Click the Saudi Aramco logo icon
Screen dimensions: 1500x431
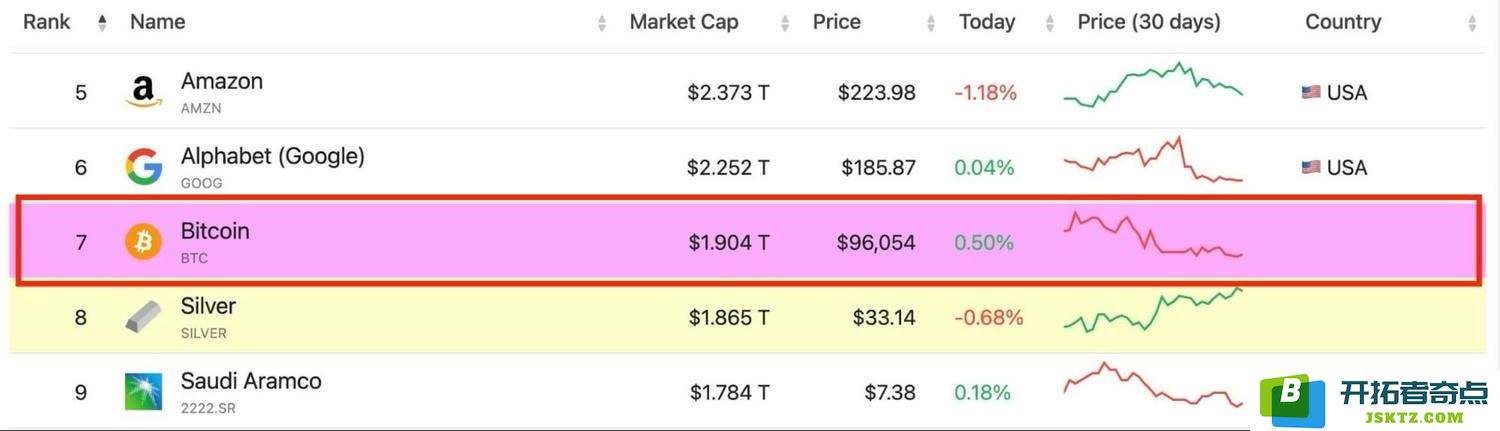coord(144,392)
